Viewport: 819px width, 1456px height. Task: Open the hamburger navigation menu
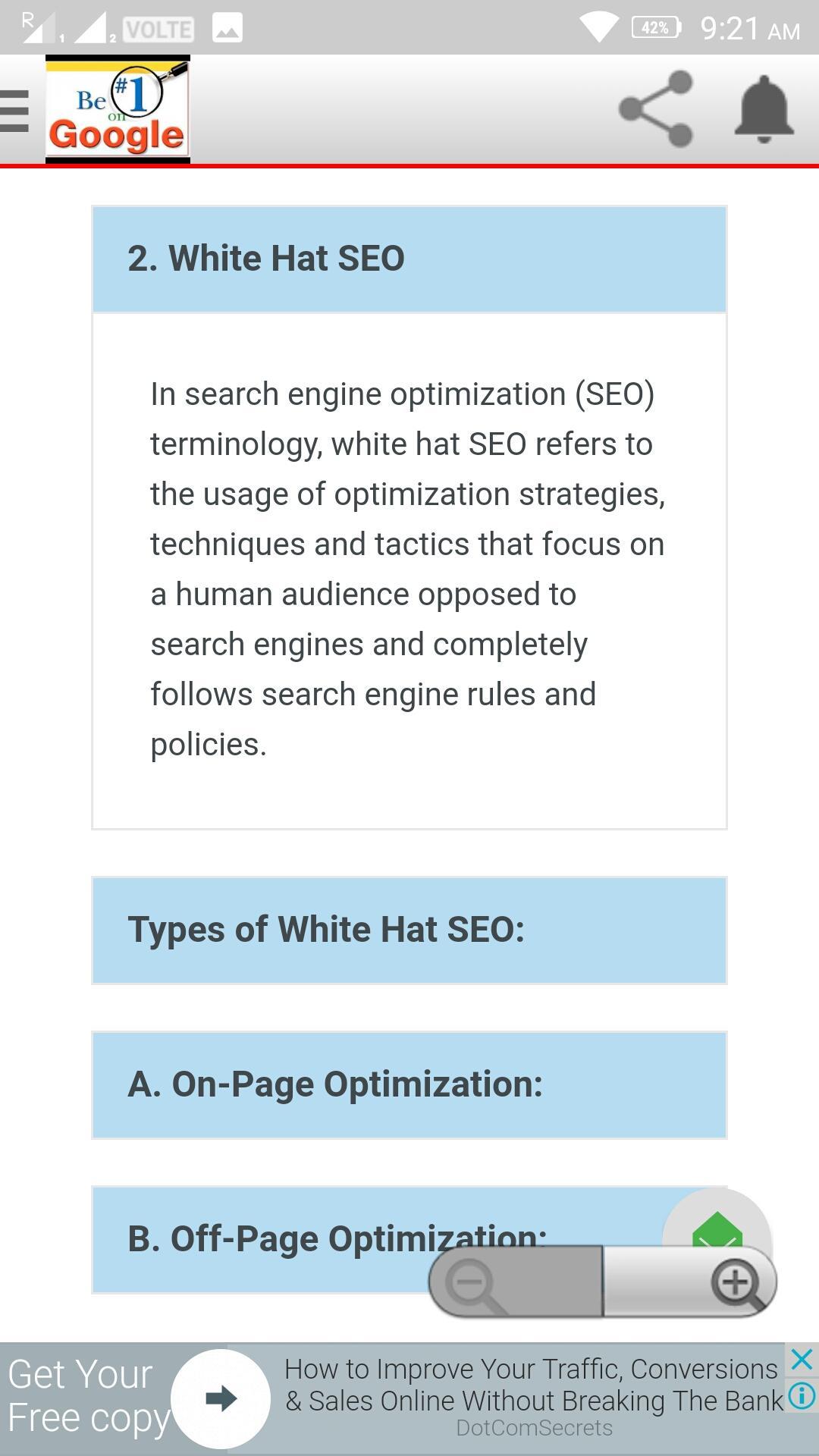[x=14, y=111]
